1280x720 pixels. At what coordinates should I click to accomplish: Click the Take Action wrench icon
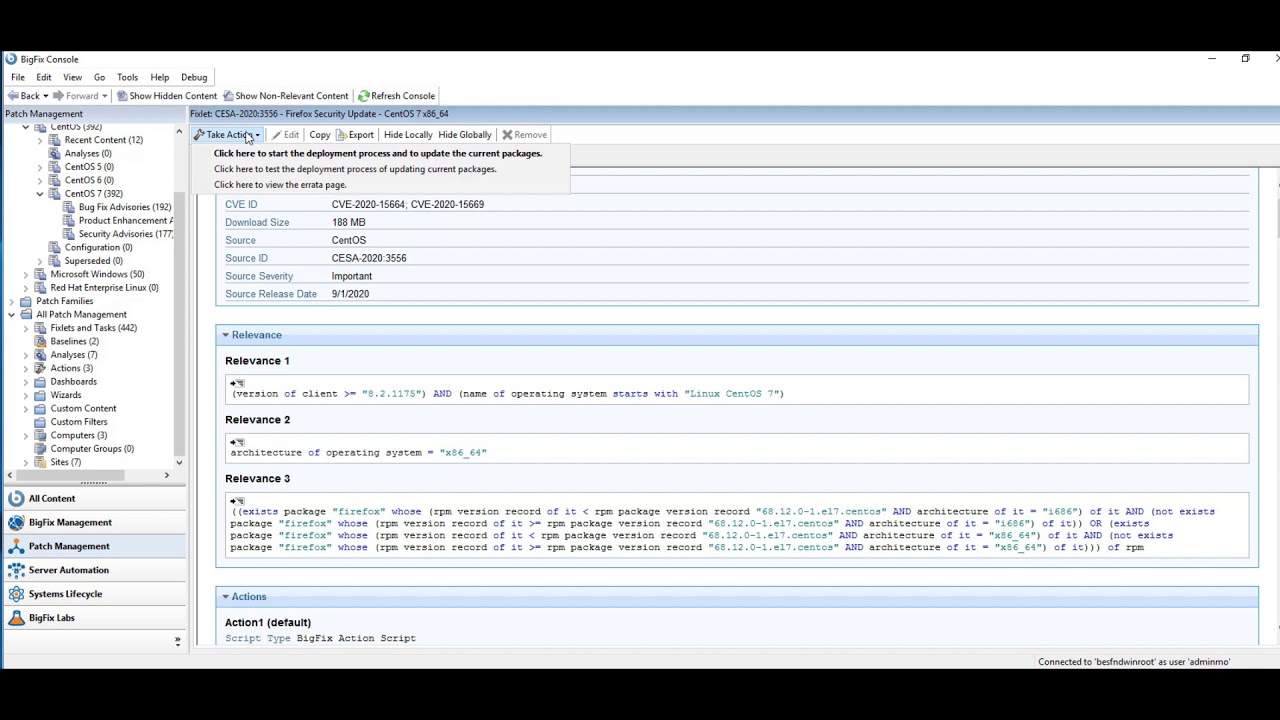tap(198, 135)
